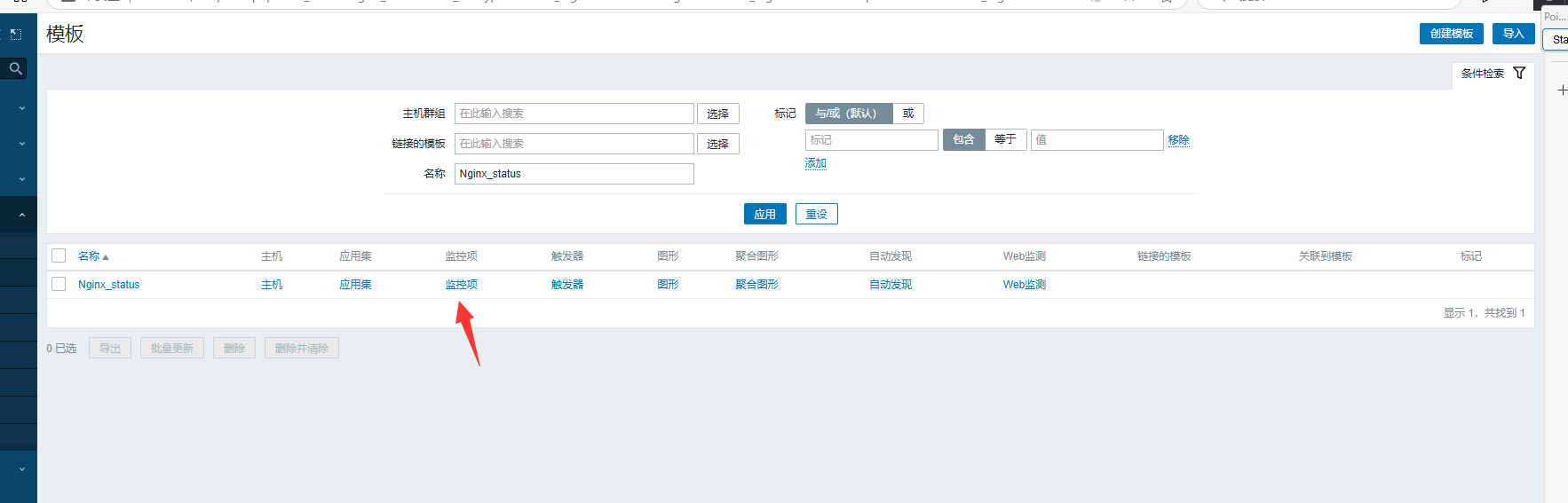This screenshot has height=503, width=1568.
Task: Open 图形 link in Nginx_status row
Action: coord(668,285)
